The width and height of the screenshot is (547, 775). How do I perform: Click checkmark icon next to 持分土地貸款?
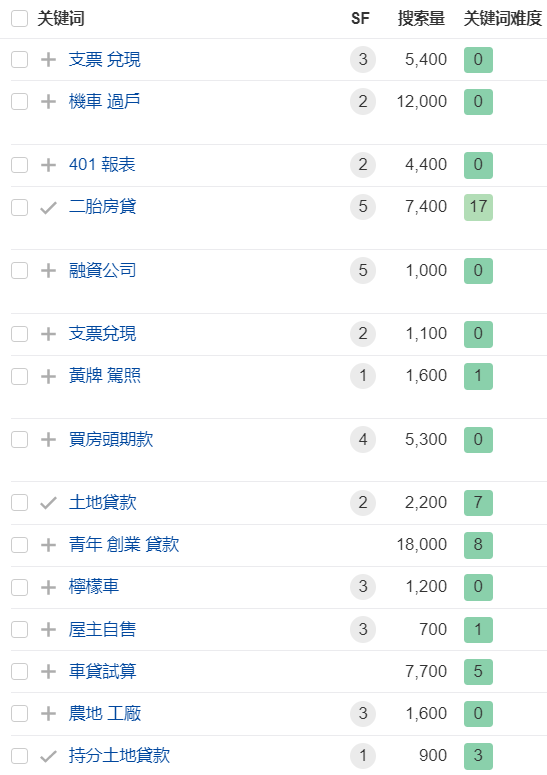tap(48, 756)
